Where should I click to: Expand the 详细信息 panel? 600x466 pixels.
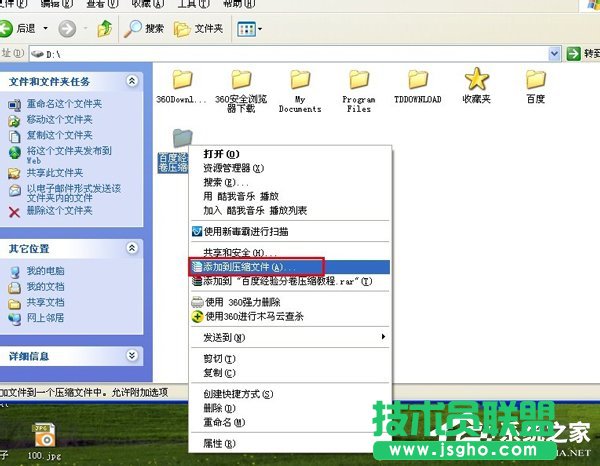132,355
